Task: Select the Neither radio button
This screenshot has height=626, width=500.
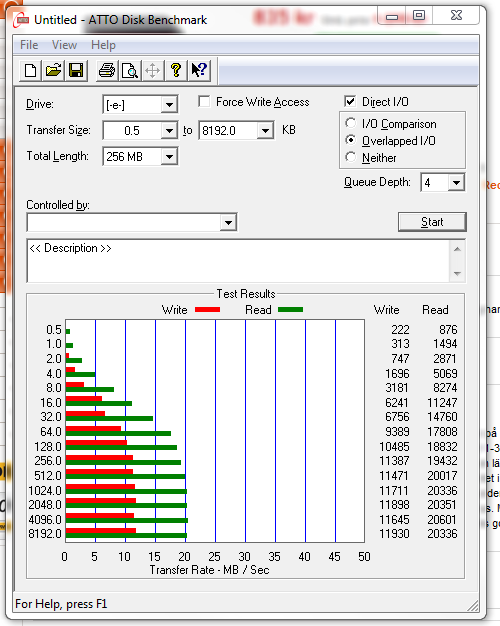Action: [x=351, y=157]
